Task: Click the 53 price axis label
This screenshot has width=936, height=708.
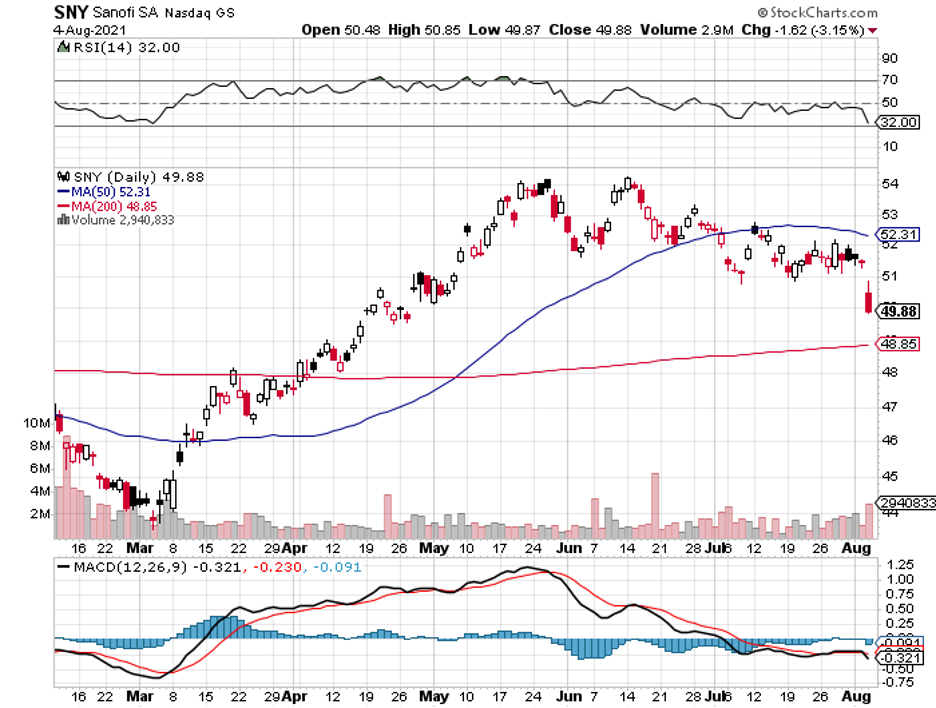Action: pyautogui.click(x=889, y=214)
